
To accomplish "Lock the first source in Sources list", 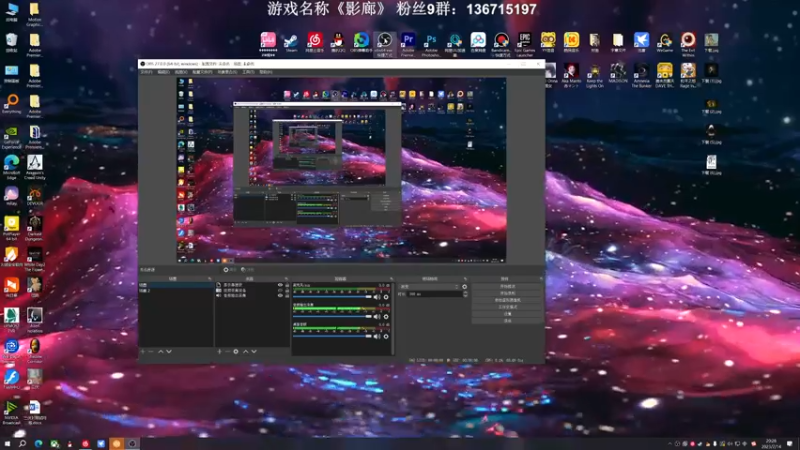I will [287, 285].
